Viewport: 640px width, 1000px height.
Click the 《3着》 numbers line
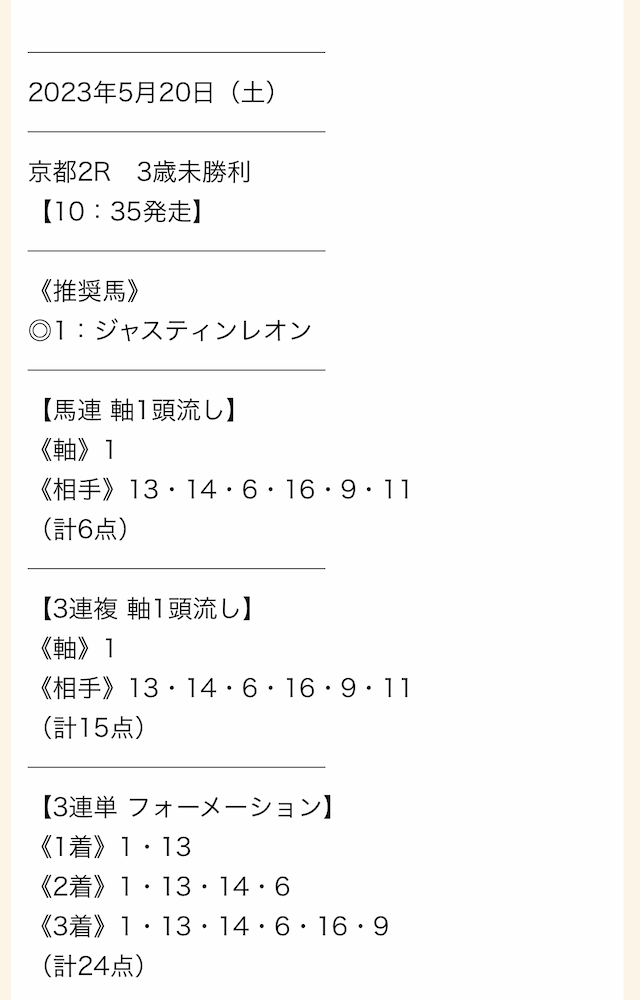tap(212, 925)
